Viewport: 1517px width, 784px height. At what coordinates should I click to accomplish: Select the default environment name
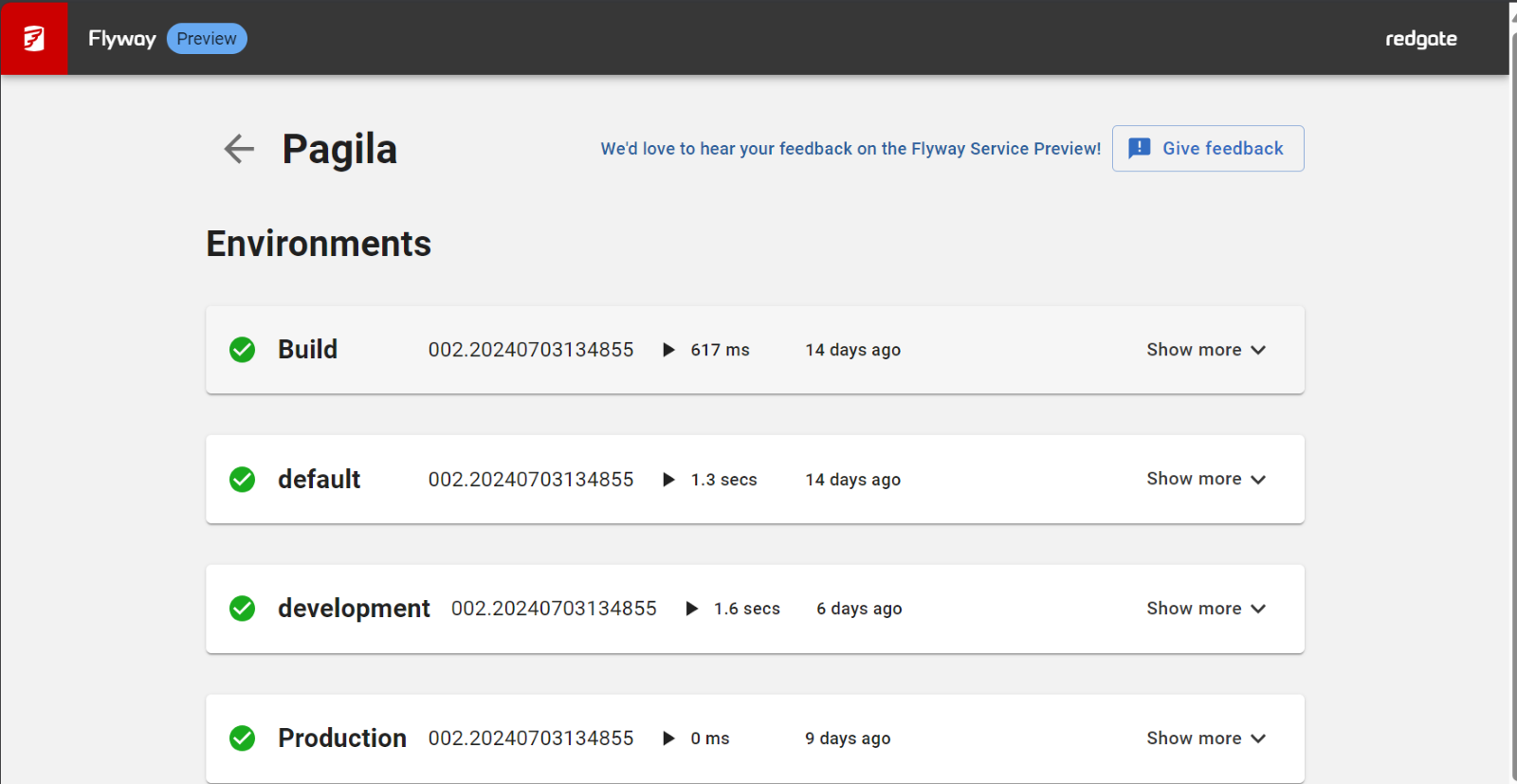pos(319,480)
